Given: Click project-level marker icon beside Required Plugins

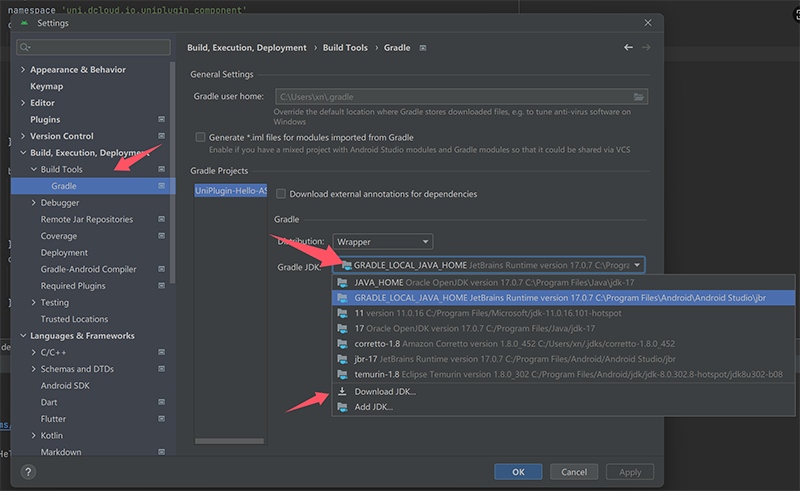Looking at the screenshot, I should (x=161, y=286).
